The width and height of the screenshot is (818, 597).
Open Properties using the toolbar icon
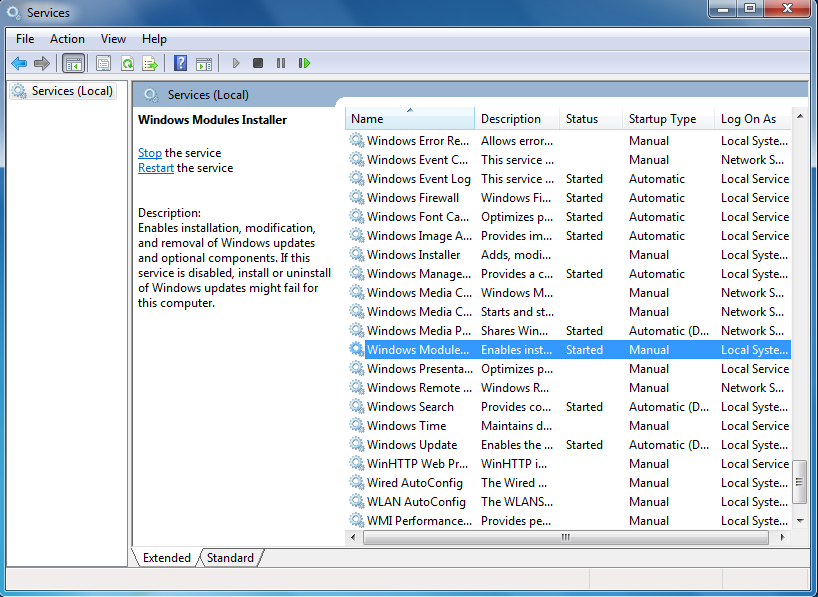click(x=103, y=63)
